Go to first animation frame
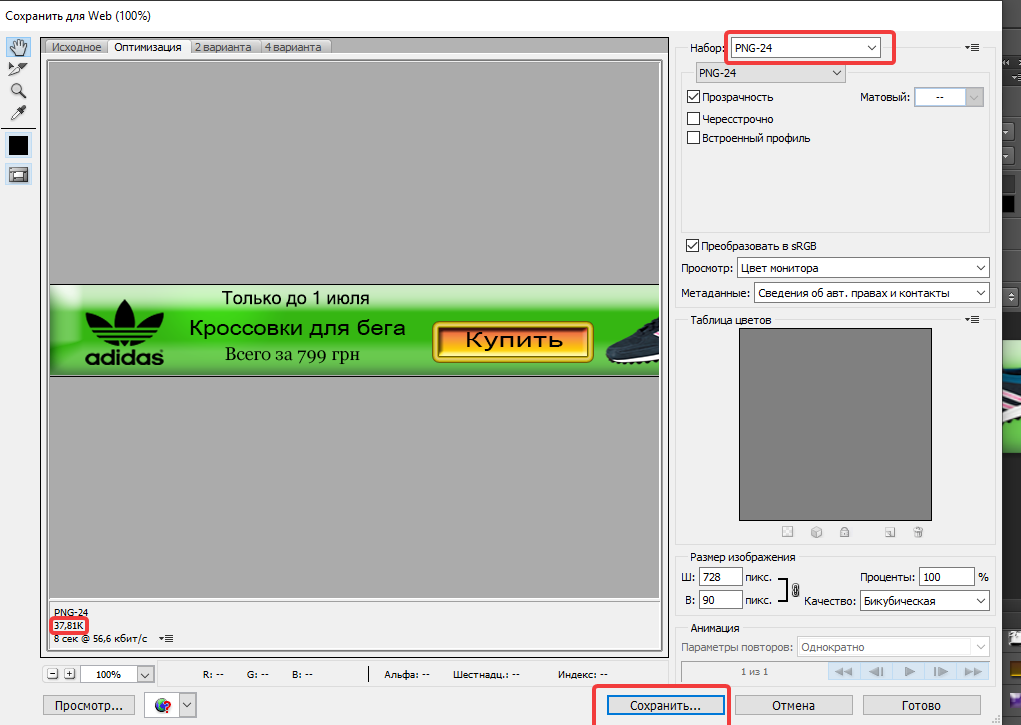Viewport: 1021px width, 725px height. point(844,672)
